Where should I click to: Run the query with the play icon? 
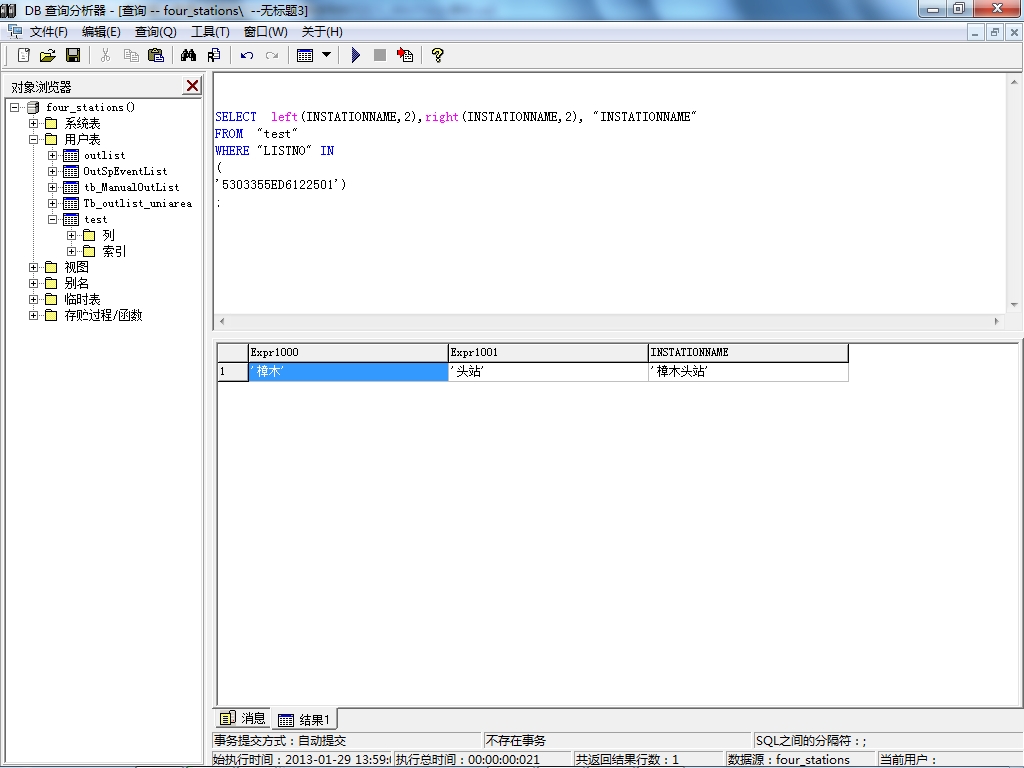(x=355, y=55)
